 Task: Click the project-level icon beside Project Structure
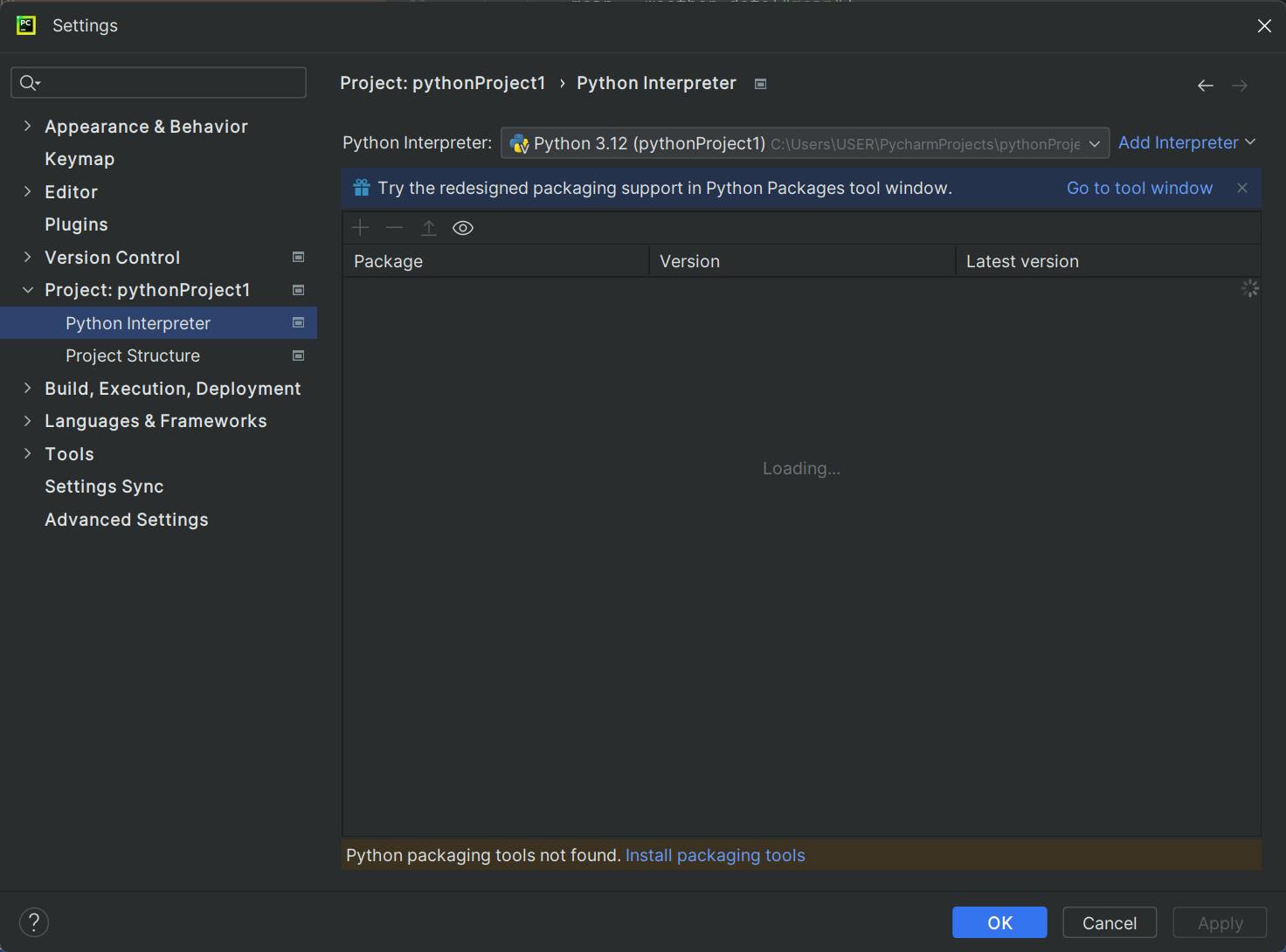(x=298, y=355)
